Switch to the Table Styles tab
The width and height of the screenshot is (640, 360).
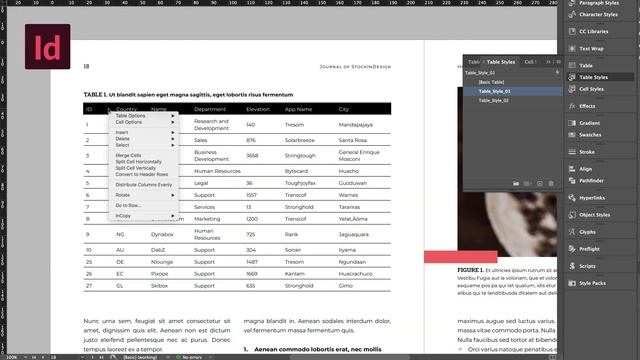click(500, 62)
